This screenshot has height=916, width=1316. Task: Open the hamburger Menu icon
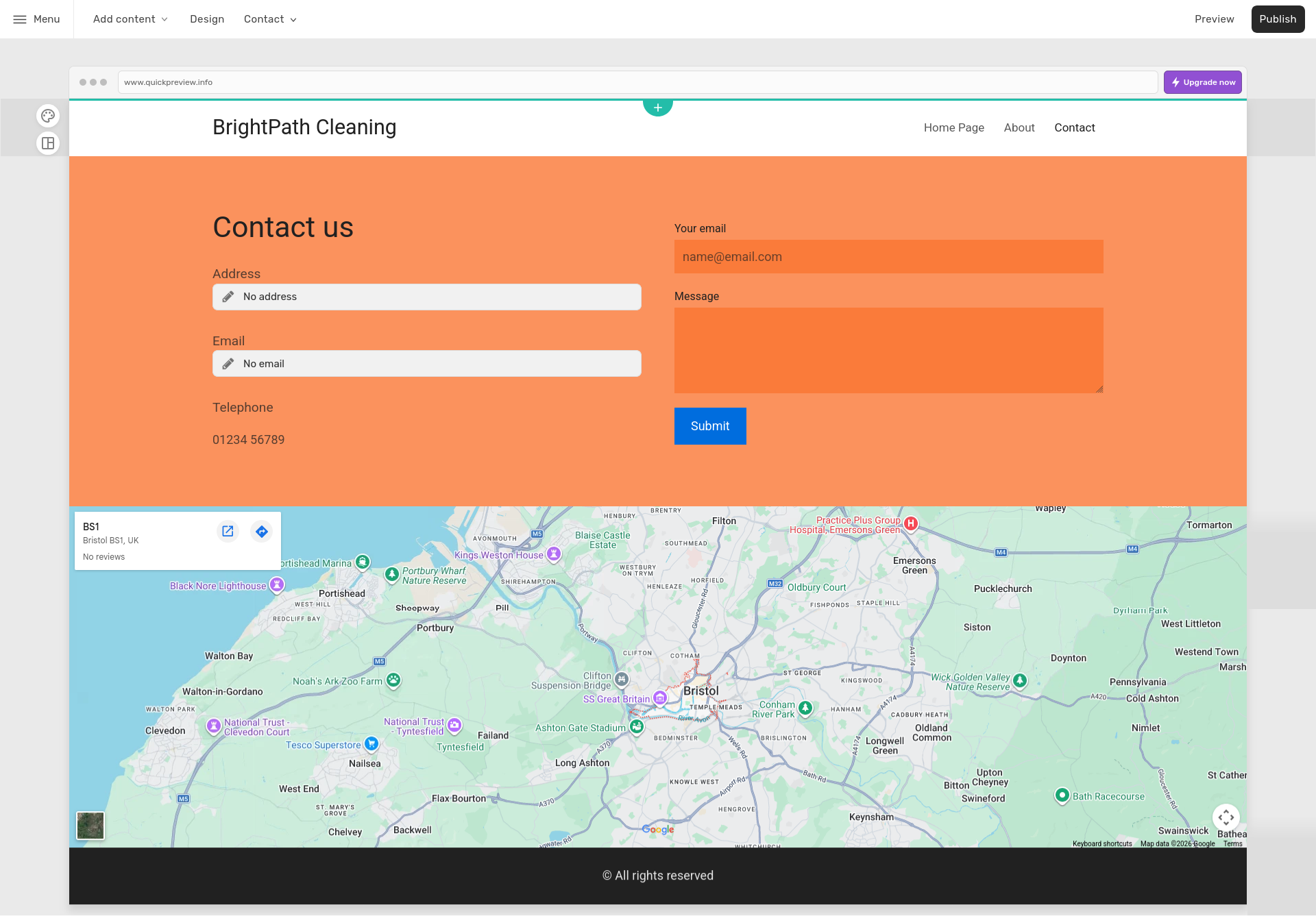click(x=20, y=19)
